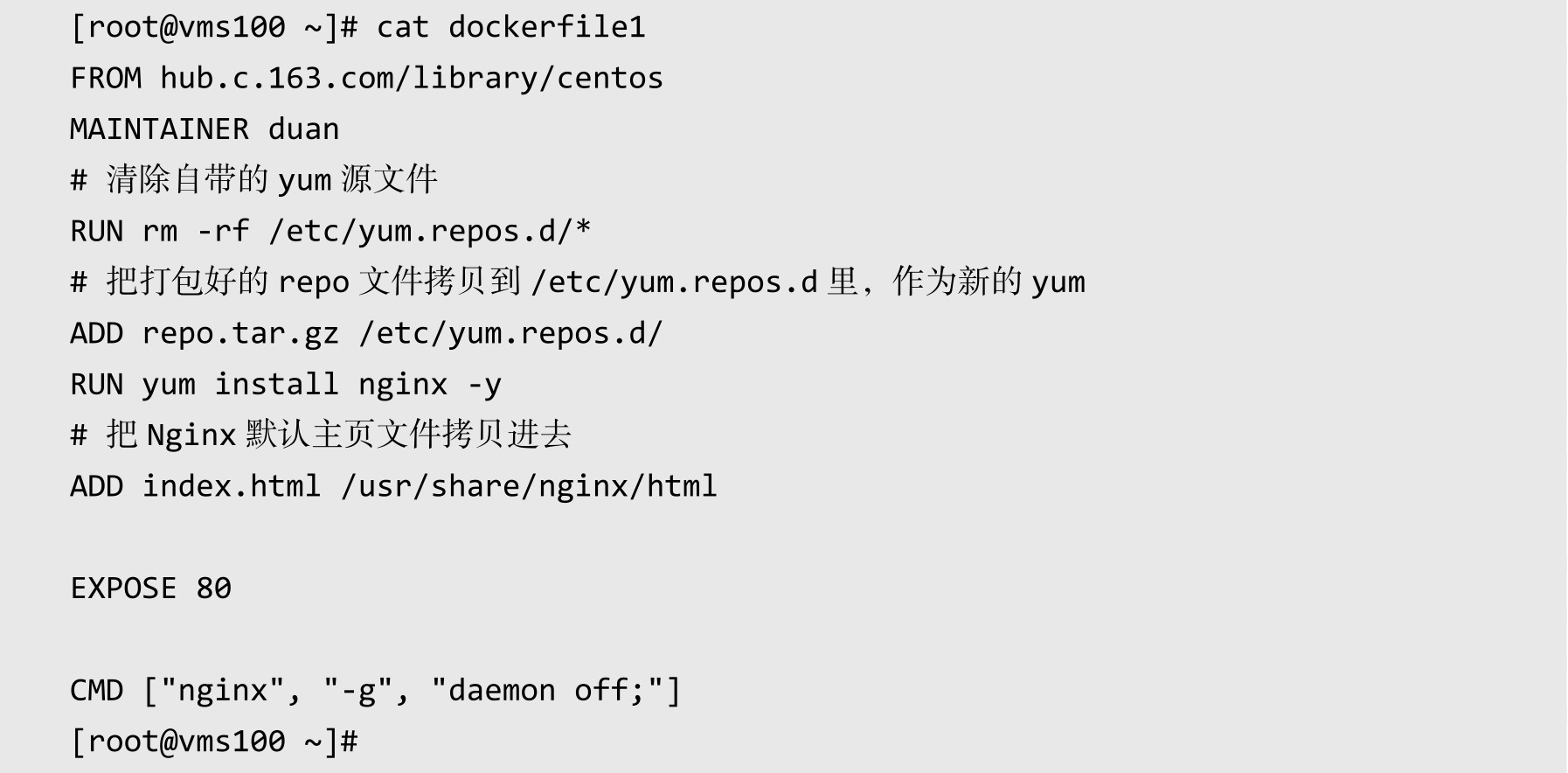Viewport: 1568px width, 773px height.
Task: Click the FROM hub.c.163.com/library/centos line
Action: click(x=366, y=78)
